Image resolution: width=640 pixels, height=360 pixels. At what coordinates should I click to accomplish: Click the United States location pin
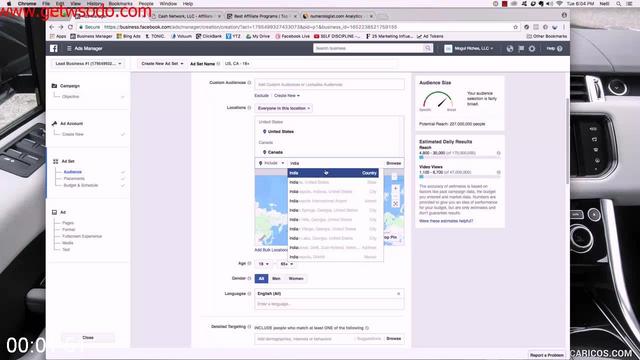pos(264,131)
